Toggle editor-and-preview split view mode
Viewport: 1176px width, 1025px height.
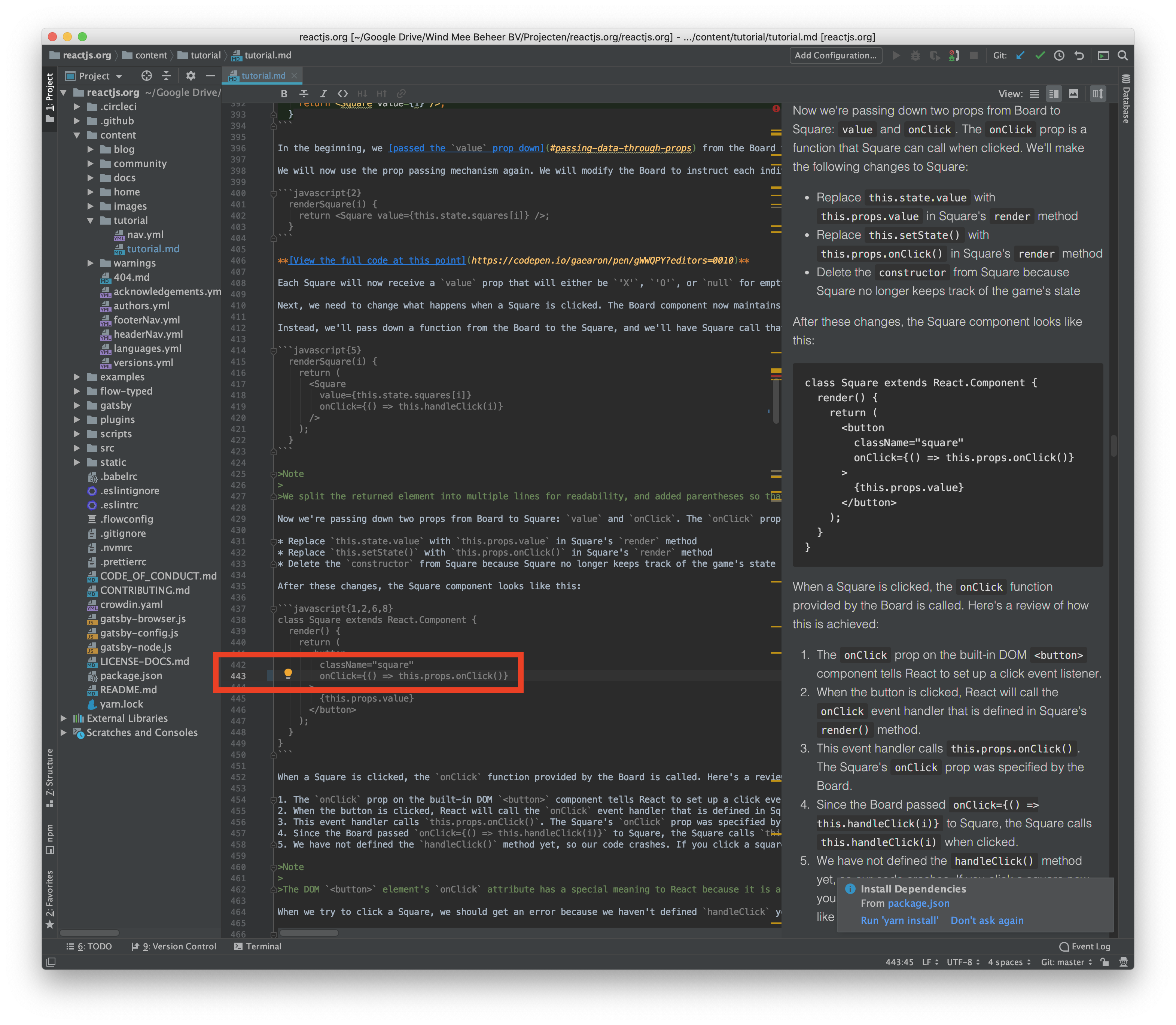click(1054, 93)
